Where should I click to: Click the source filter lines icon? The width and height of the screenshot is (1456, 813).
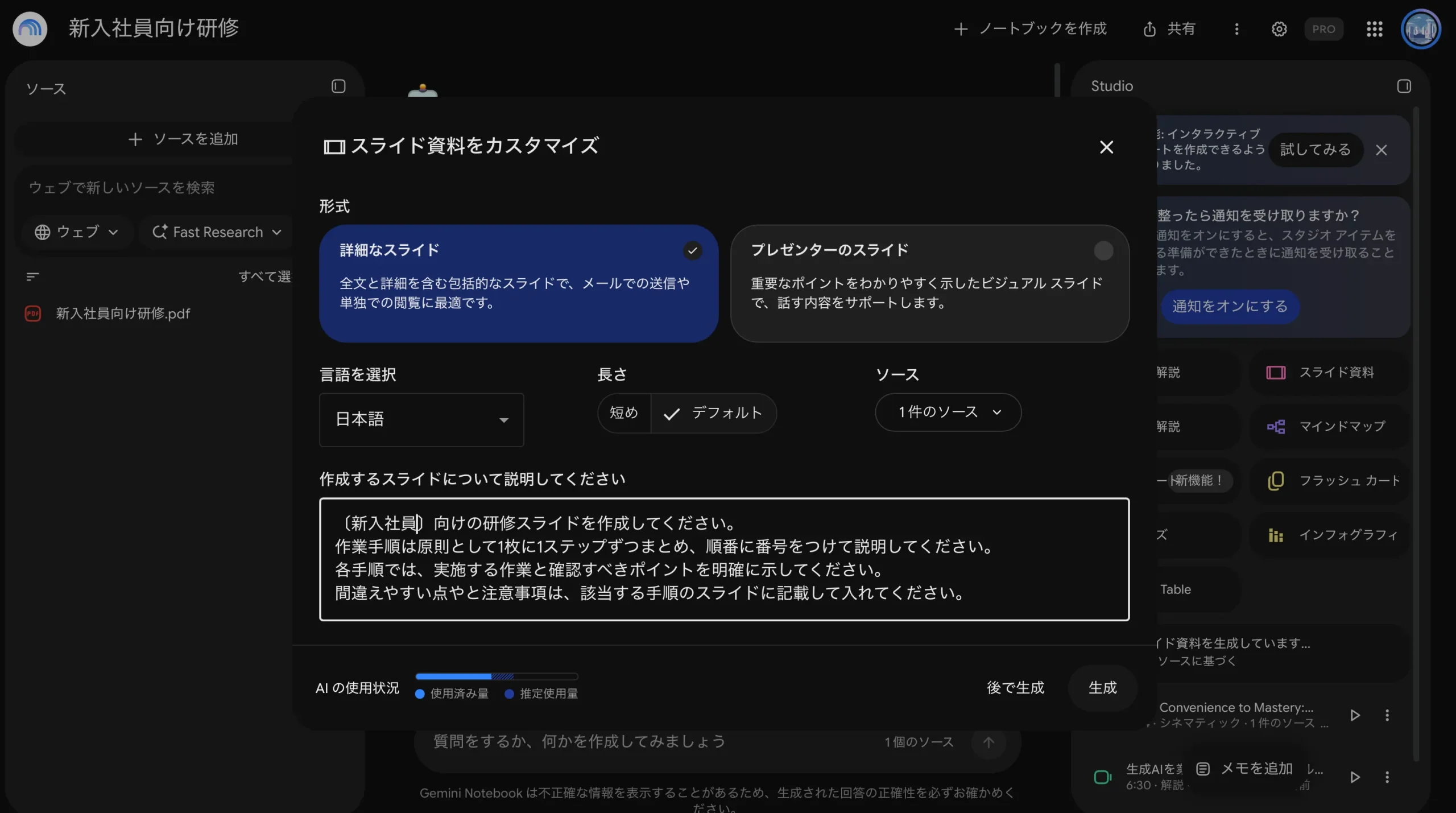pos(32,276)
